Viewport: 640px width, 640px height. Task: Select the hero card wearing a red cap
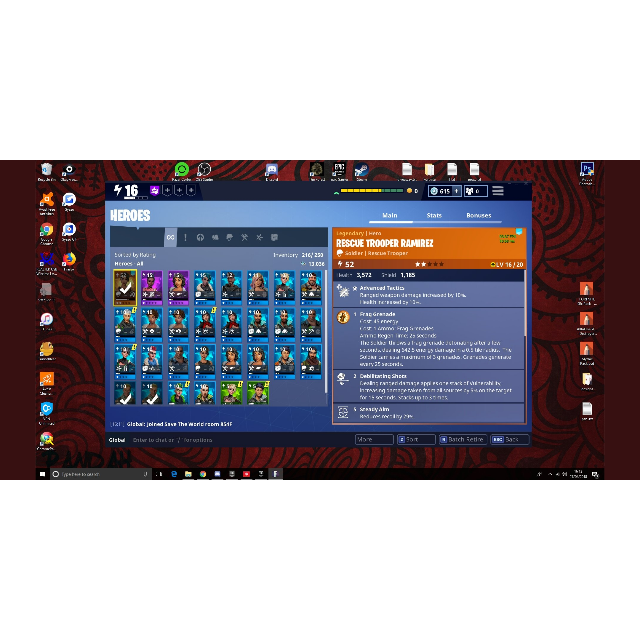coord(151,362)
